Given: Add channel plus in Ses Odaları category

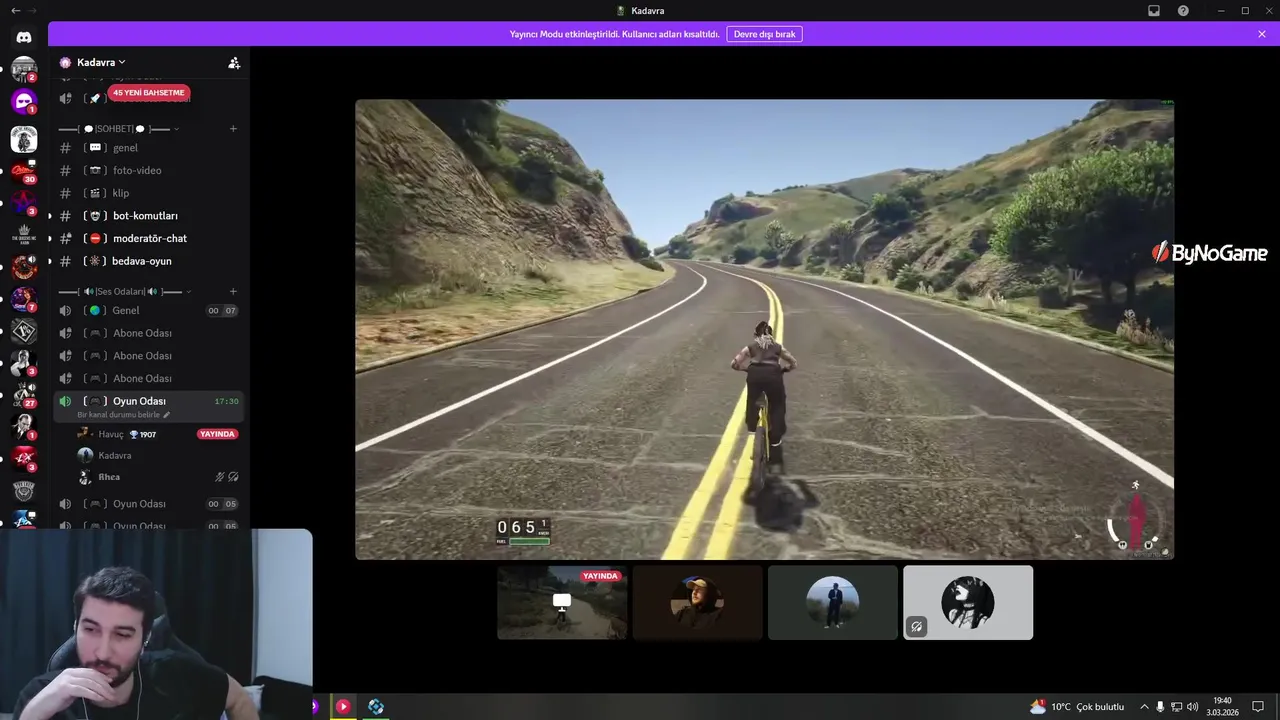Looking at the screenshot, I should pyautogui.click(x=233, y=291).
